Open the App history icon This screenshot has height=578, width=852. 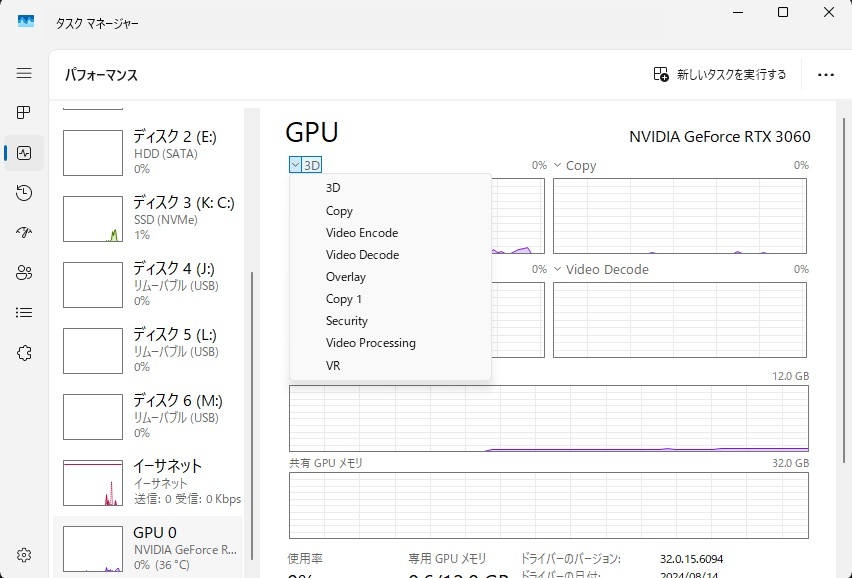click(24, 193)
